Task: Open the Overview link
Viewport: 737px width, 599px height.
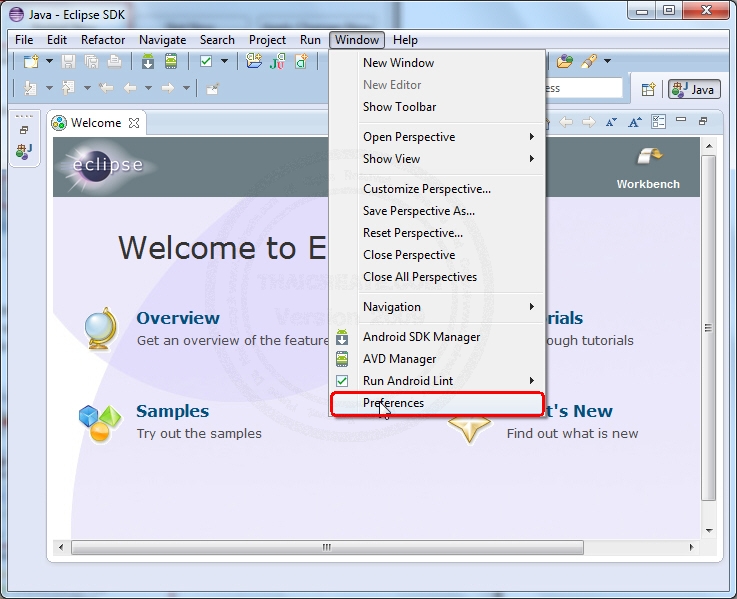Action: click(x=178, y=318)
